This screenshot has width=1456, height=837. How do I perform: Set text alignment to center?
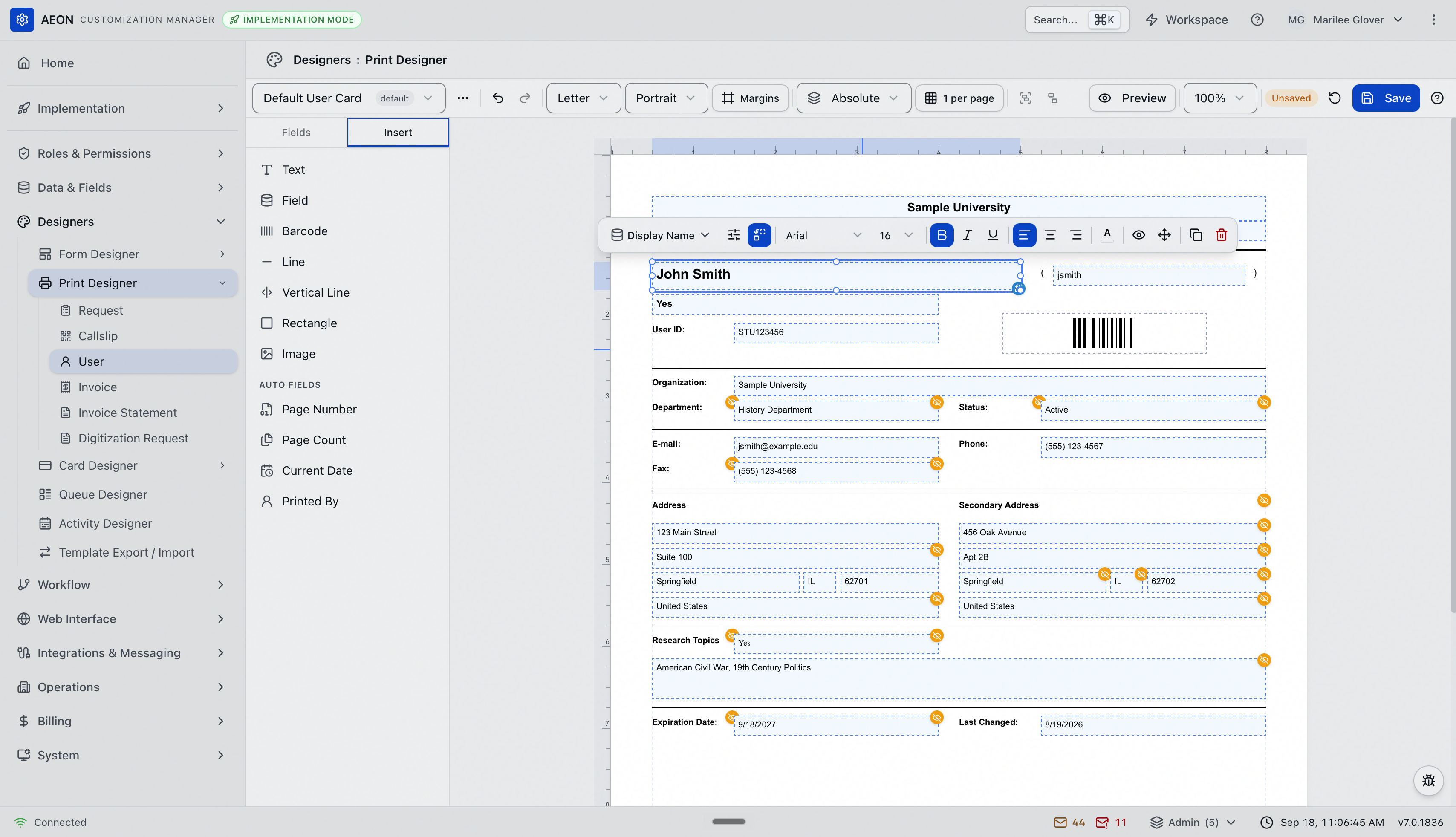pos(1050,235)
